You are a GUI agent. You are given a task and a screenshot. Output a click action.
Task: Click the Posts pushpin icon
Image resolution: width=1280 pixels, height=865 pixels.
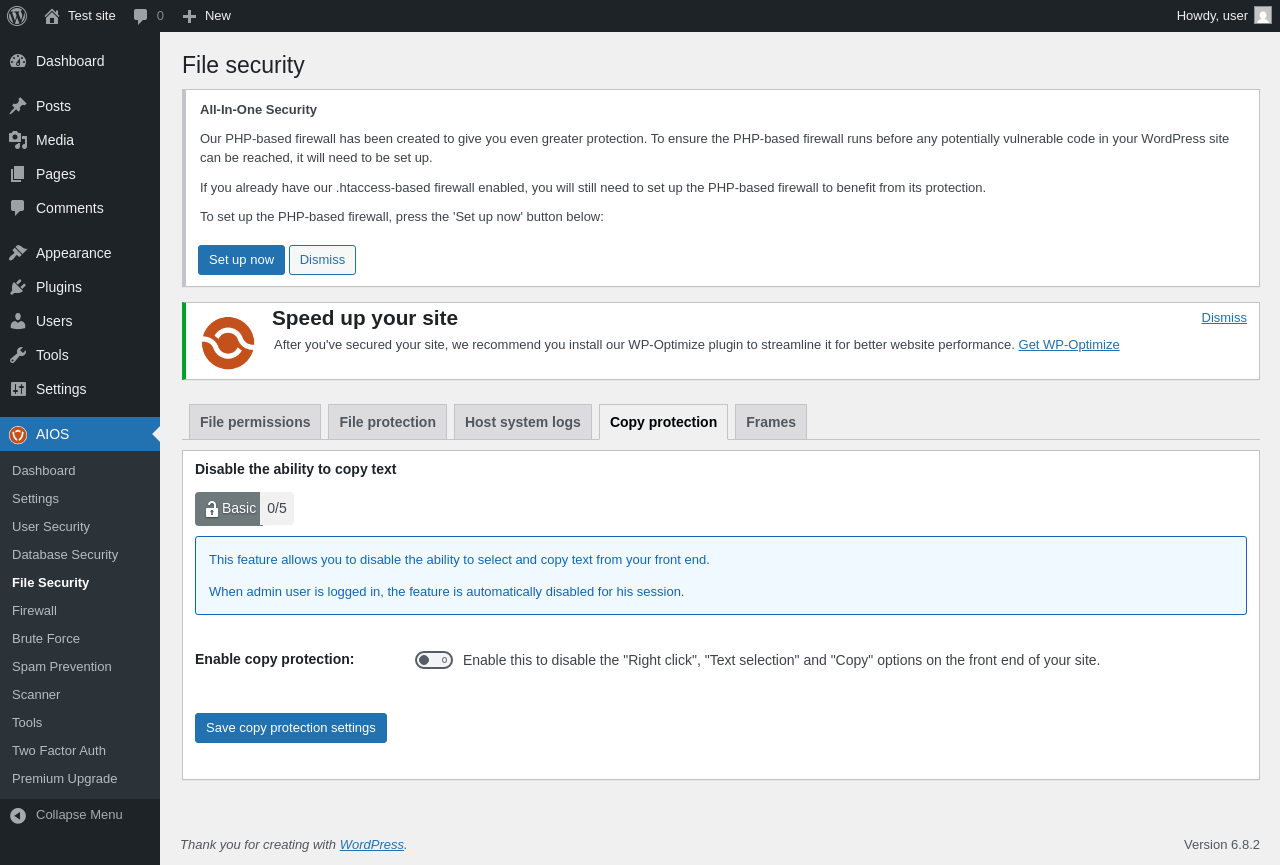coord(18,106)
